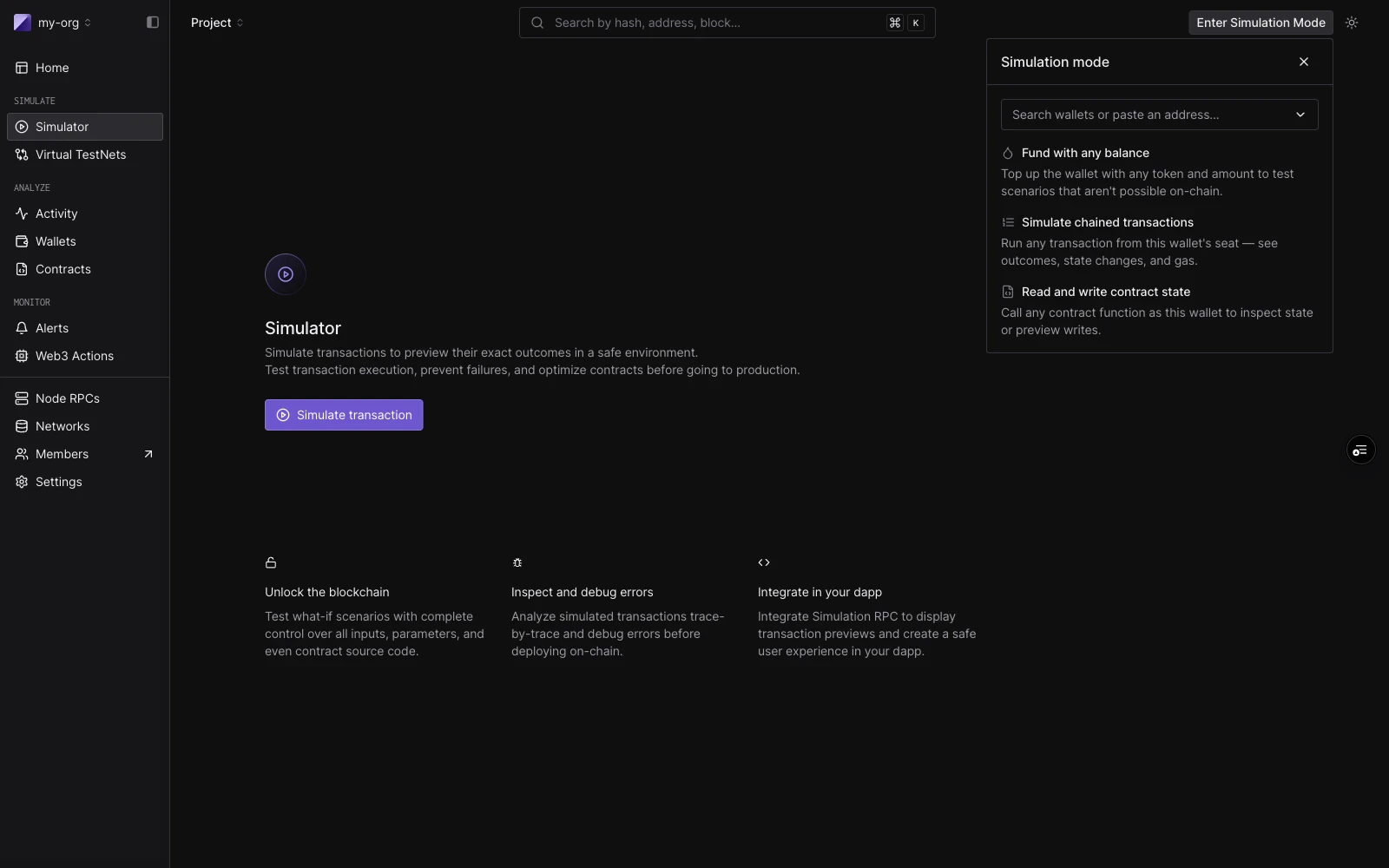Open the Project selector dropdown
This screenshot has height=868, width=1389.
point(217,23)
